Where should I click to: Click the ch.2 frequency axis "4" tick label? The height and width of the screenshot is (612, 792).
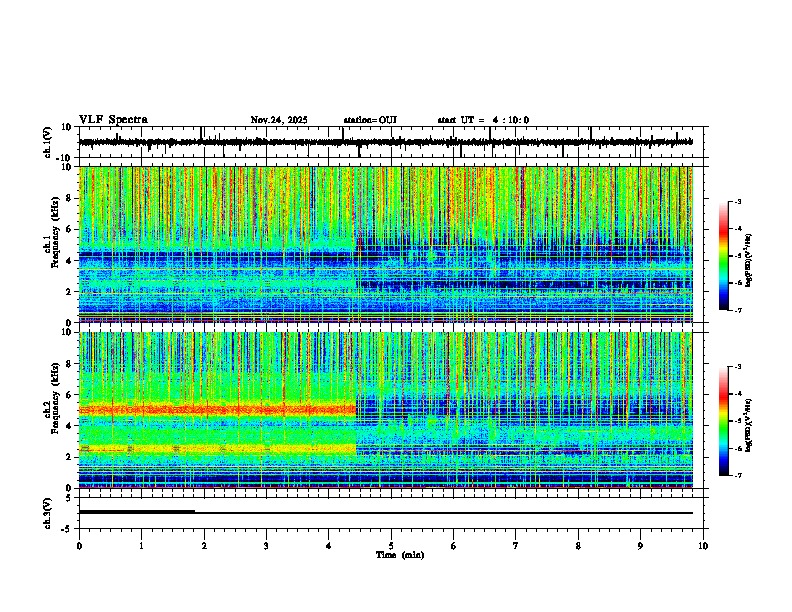[x=70, y=426]
